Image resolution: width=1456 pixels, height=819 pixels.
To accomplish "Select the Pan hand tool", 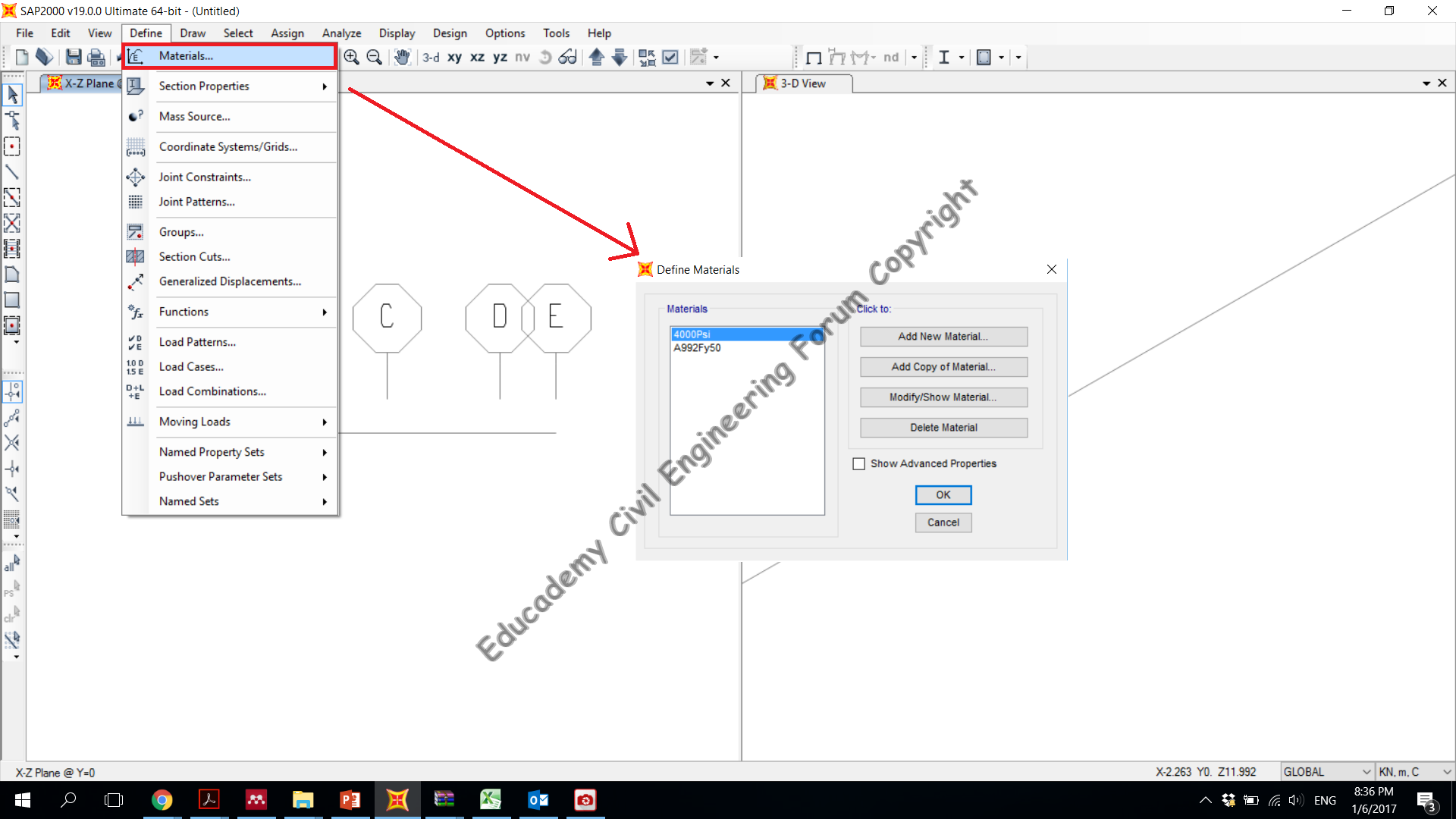I will (402, 57).
